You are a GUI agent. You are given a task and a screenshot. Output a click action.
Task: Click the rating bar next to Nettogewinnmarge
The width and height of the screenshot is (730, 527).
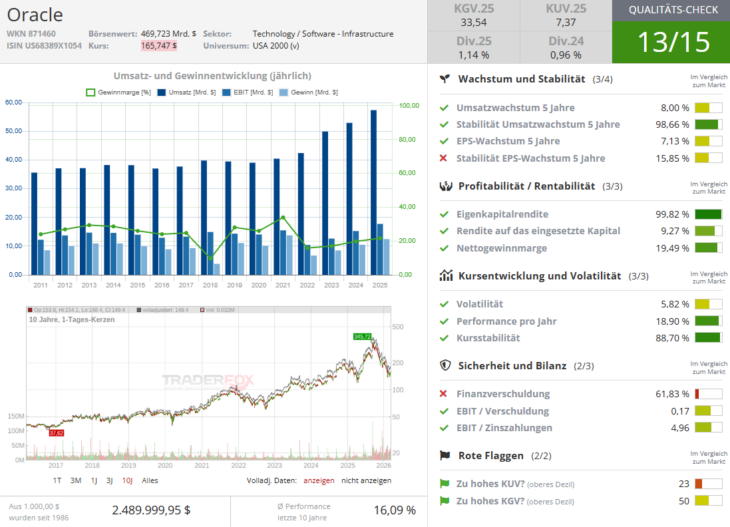coord(707,248)
